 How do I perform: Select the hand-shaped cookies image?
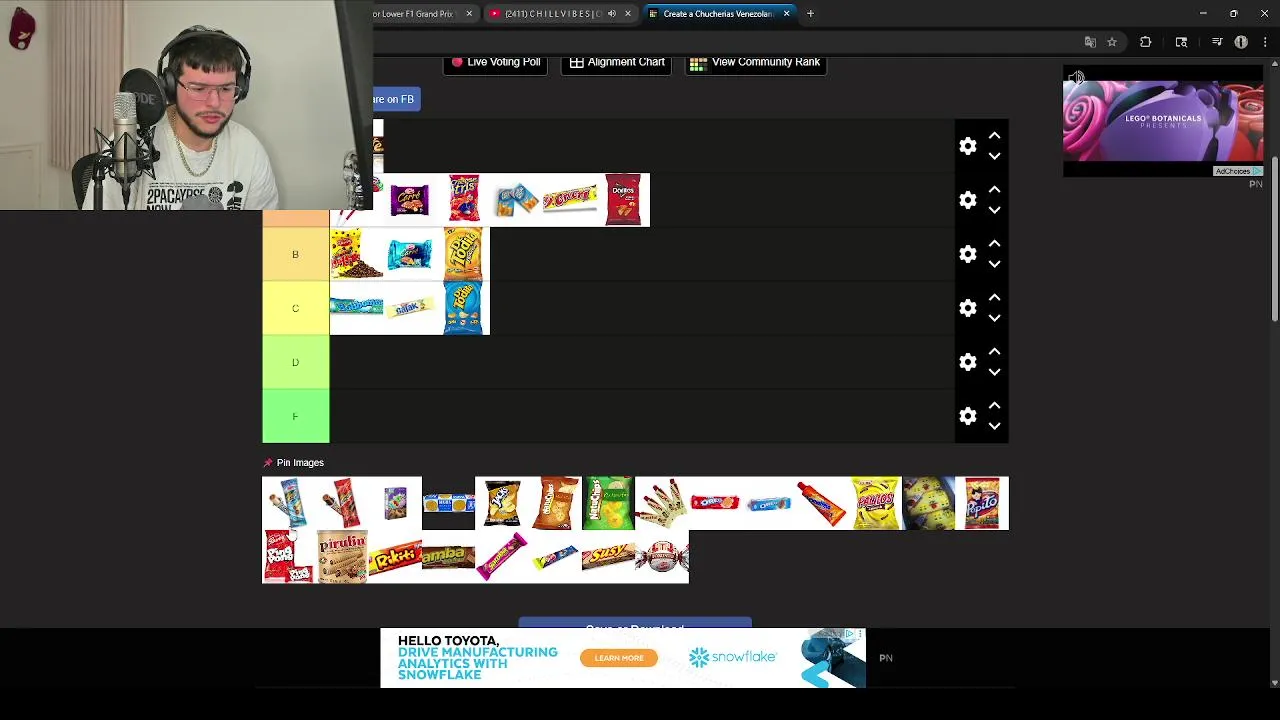pyautogui.click(x=662, y=503)
